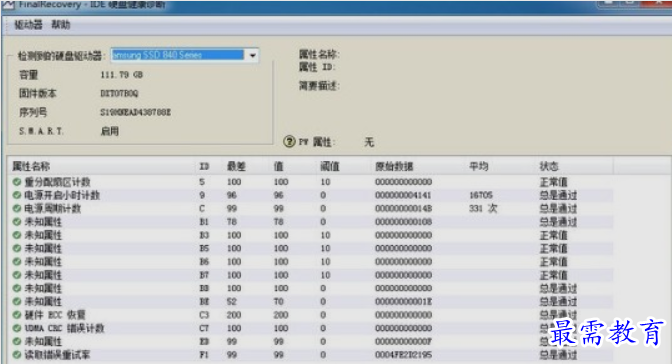The height and width of the screenshot is (364, 672).
Task: Click the average value 331 次
Action: click(483, 208)
